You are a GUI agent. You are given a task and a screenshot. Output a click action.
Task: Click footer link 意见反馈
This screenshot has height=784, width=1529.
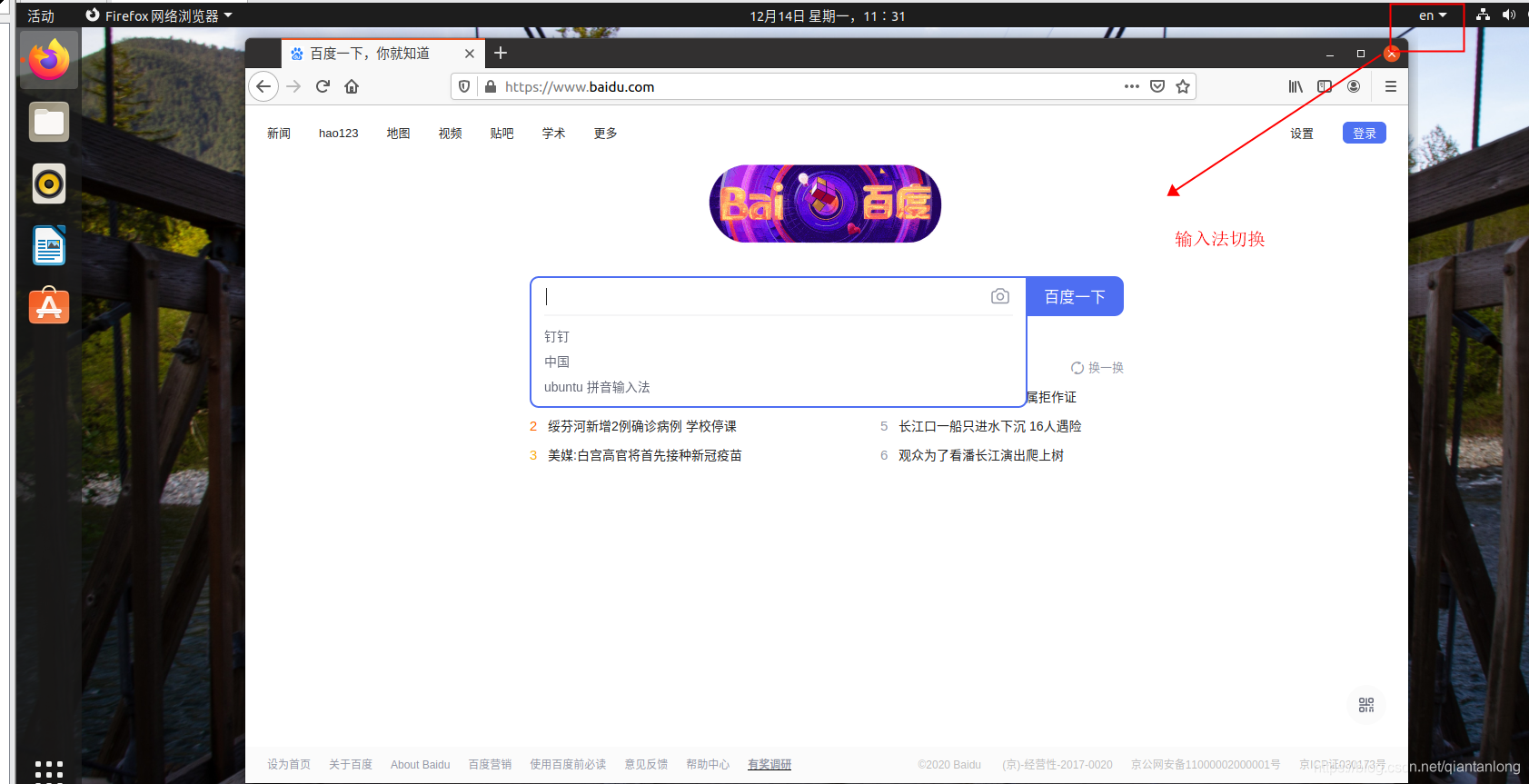pyautogui.click(x=646, y=764)
